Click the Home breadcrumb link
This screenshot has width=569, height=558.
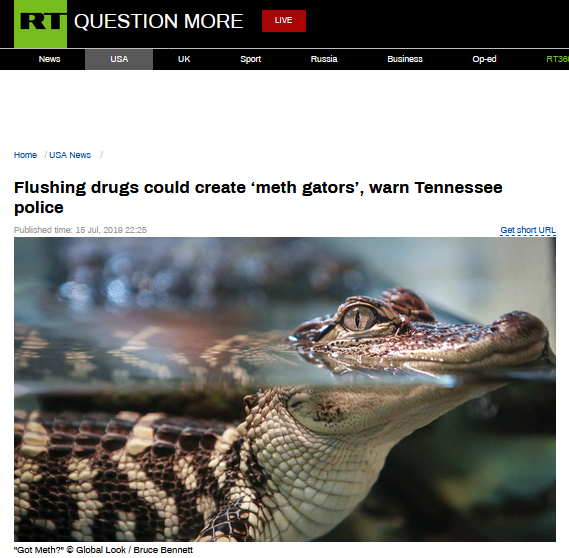(x=25, y=155)
